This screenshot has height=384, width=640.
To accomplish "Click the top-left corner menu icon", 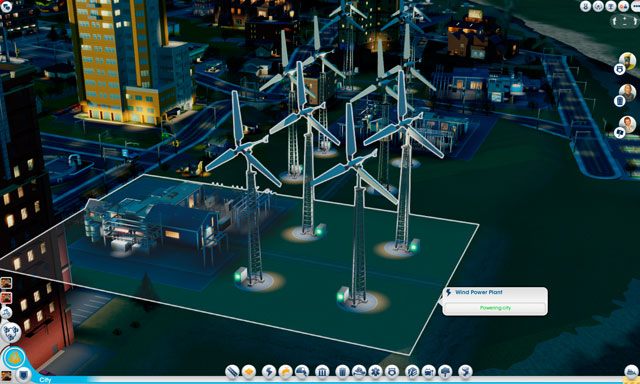I will point(6,6).
